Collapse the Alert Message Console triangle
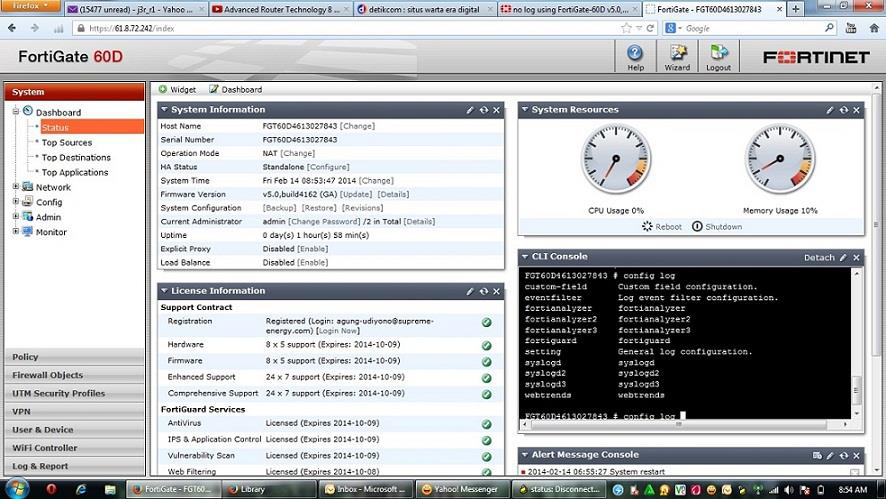886x499 pixels. 524,454
